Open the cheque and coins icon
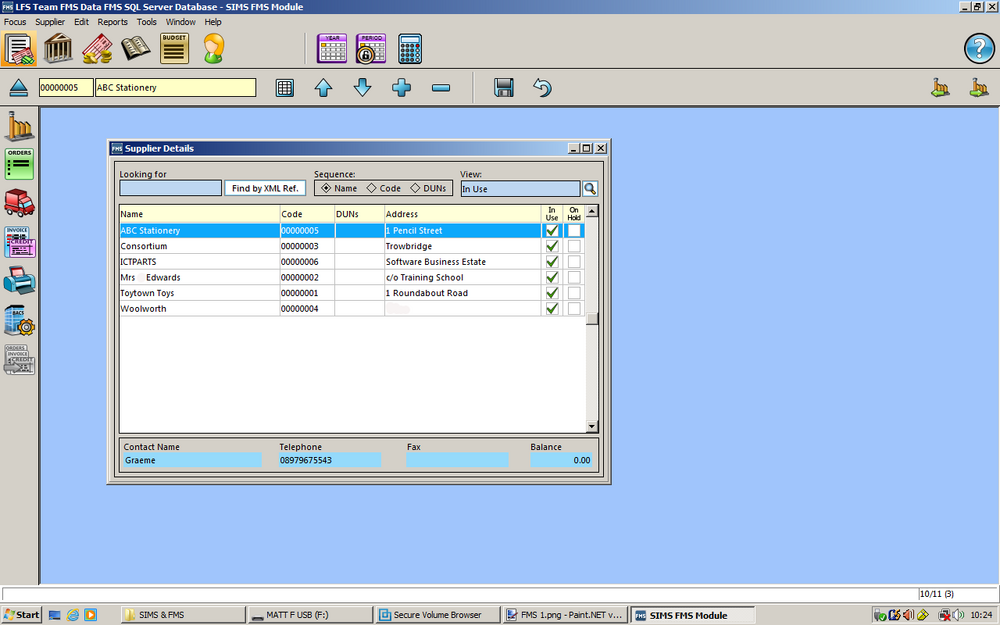The height and width of the screenshot is (625, 1000). (97, 48)
